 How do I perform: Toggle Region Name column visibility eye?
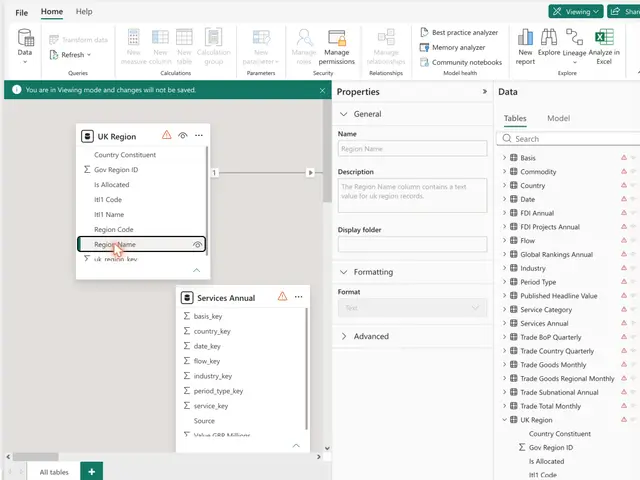click(x=198, y=244)
